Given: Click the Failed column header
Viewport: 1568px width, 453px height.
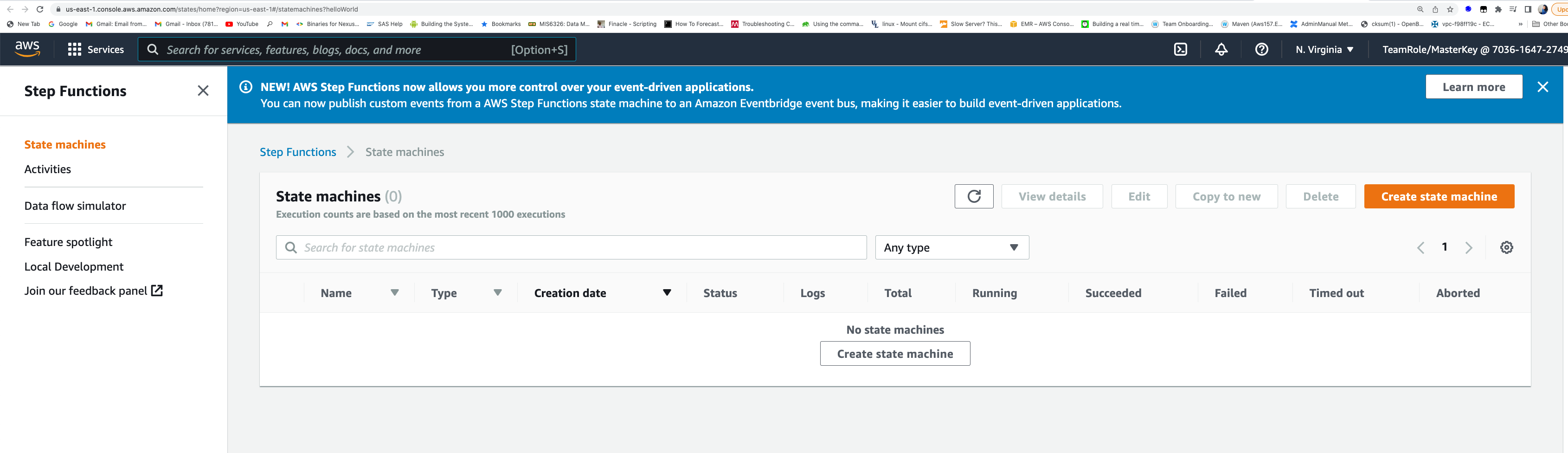Looking at the screenshot, I should point(1230,293).
